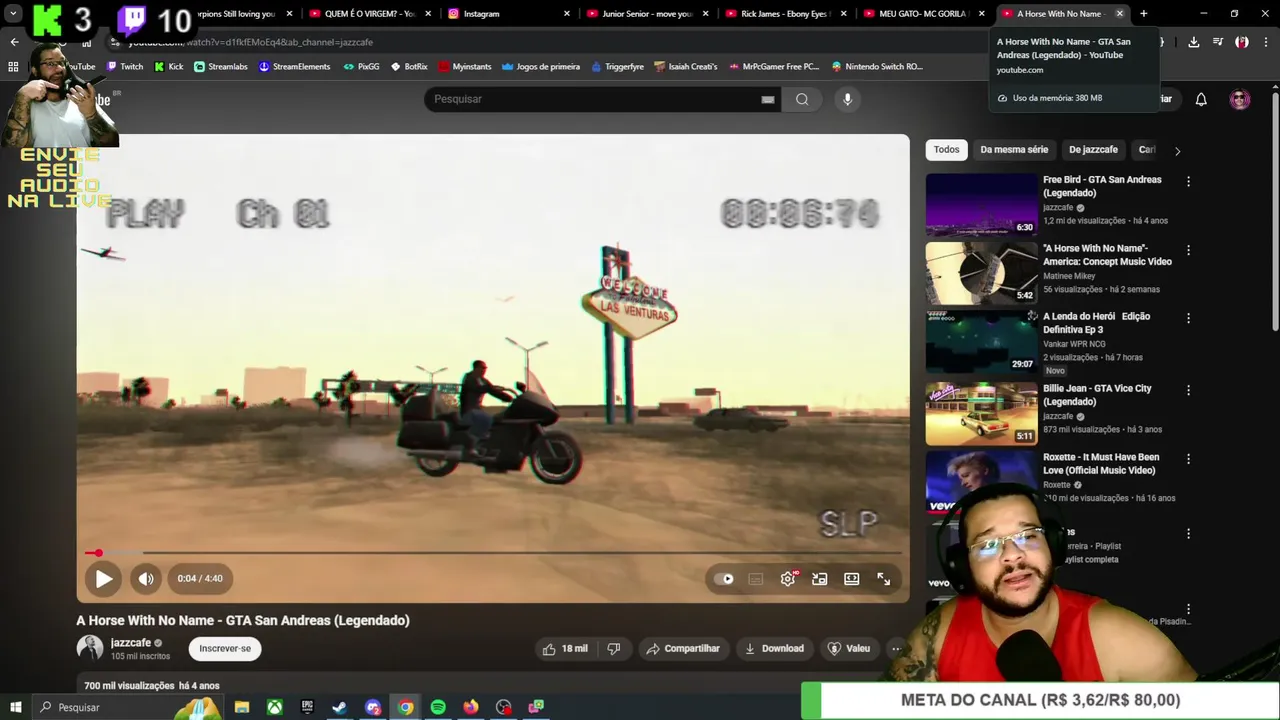Image resolution: width=1280 pixels, height=720 pixels.
Task: Toggle theater mode icon
Action: [852, 579]
